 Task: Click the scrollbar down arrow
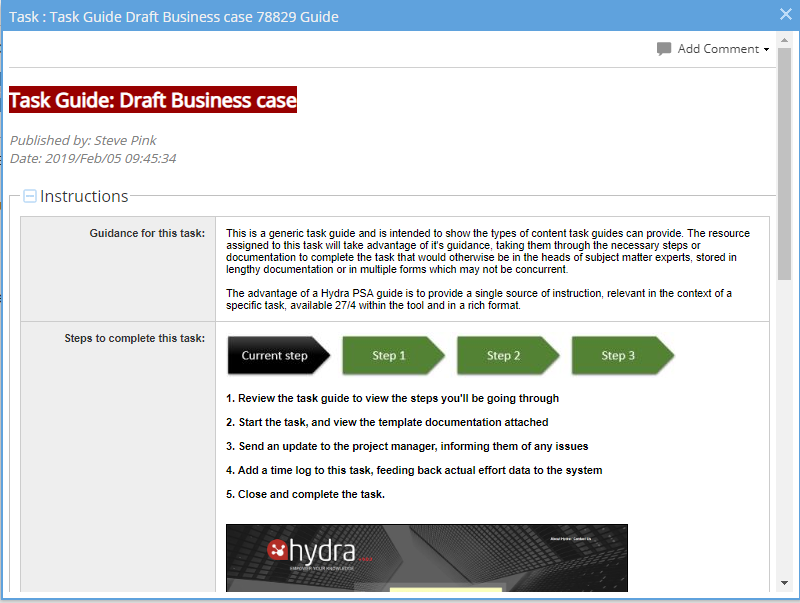coord(784,583)
